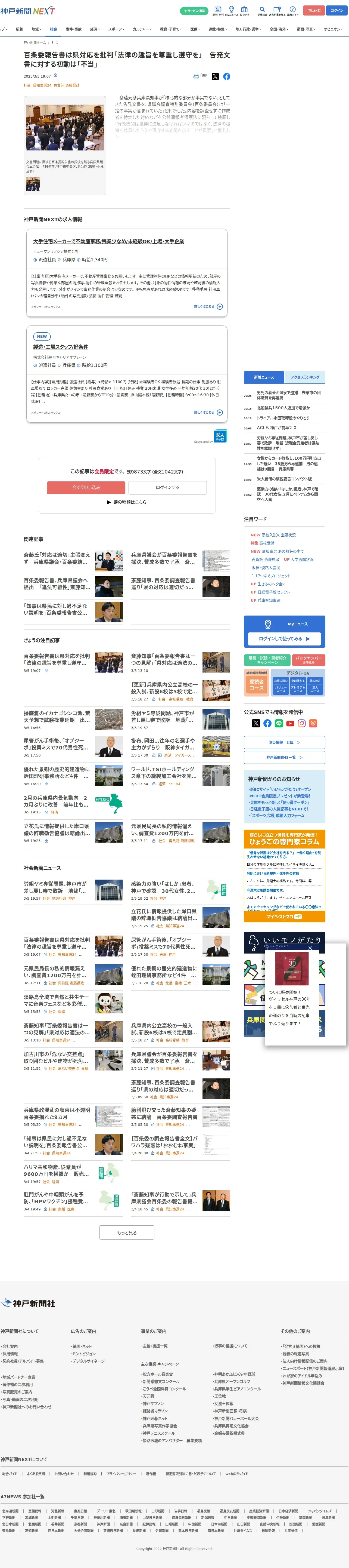Open the カルチャー dropdown menu
Screen dimensions: 349x1568
pos(142,29)
